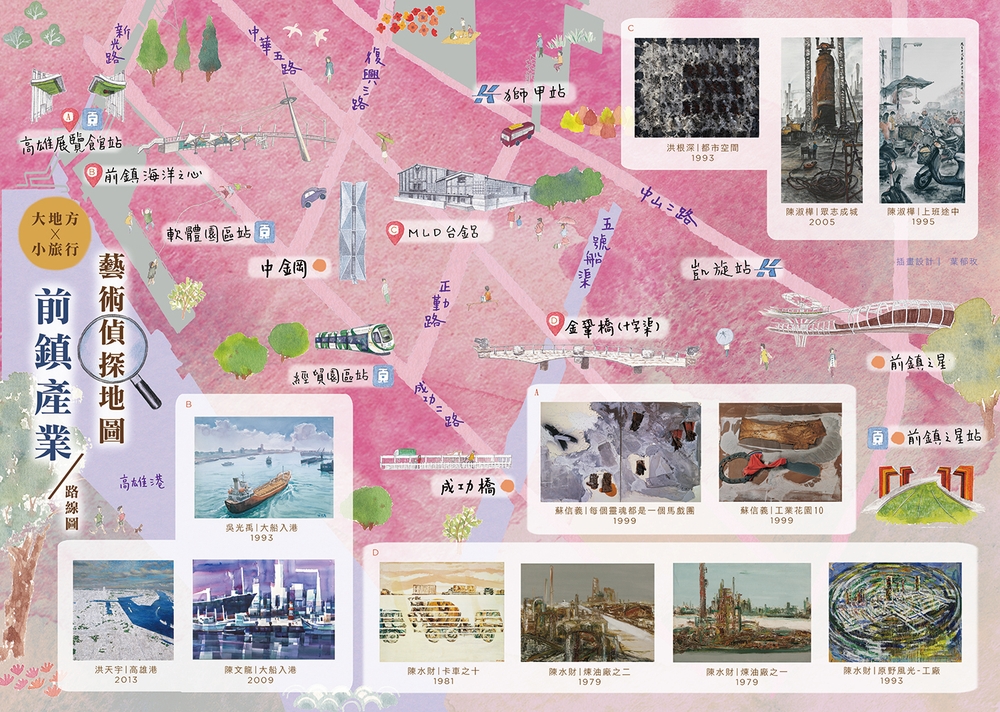Open 陳文龍's 大船入港 painting
The image size is (1000, 712).
[x=263, y=610]
